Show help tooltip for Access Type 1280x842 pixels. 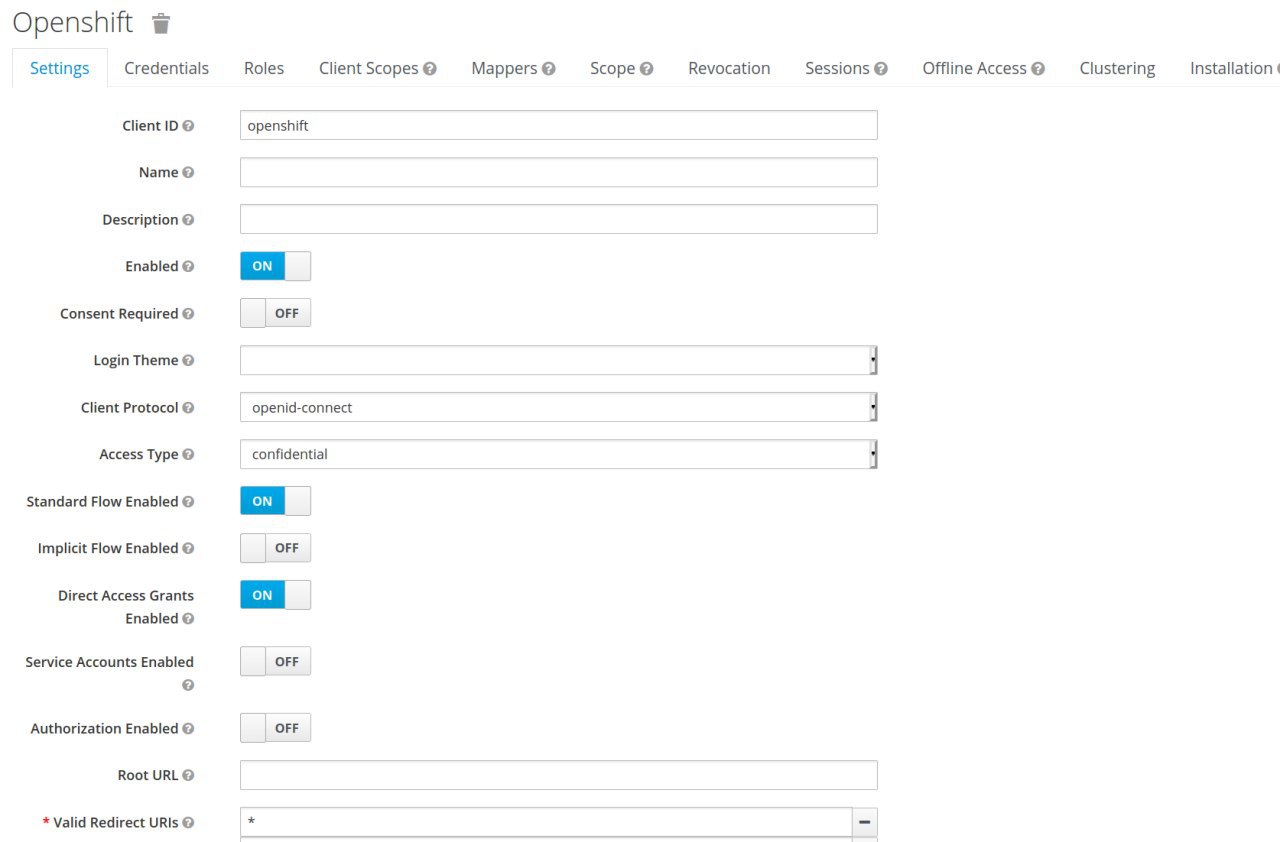[x=188, y=455]
